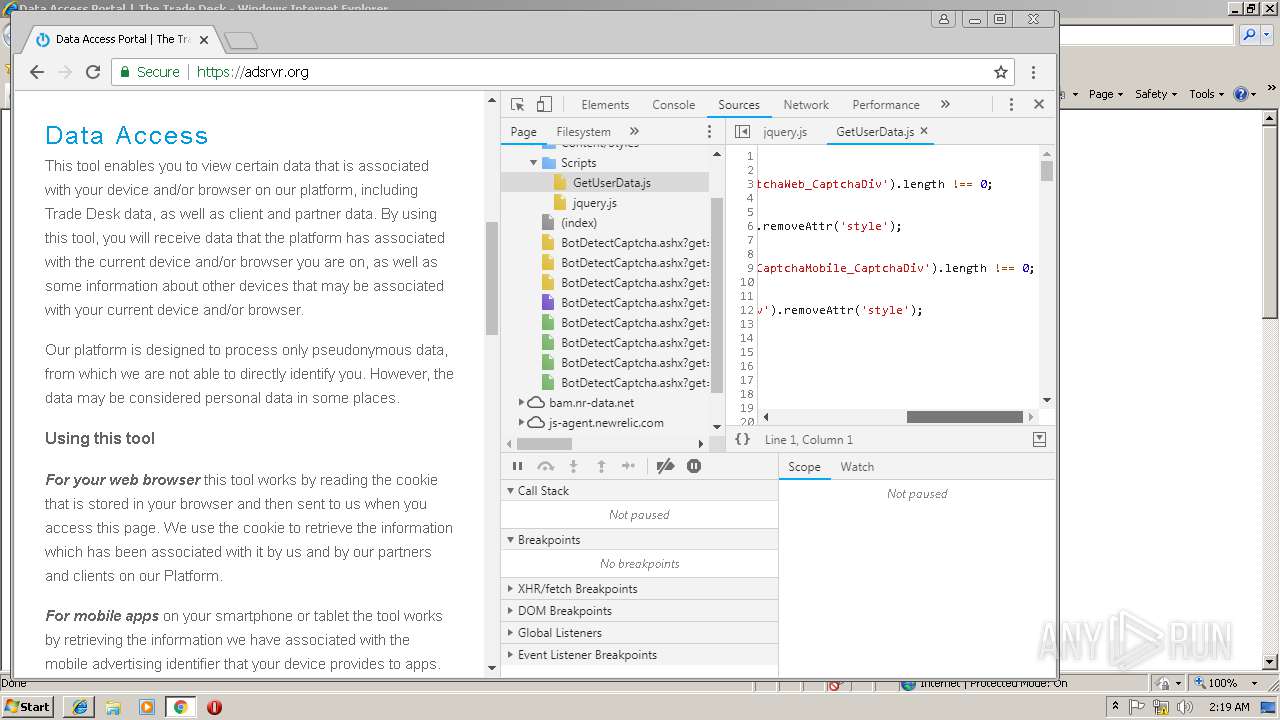Image resolution: width=1280 pixels, height=720 pixels.
Task: Toggle the device toolbar icon in DevTools
Action: [x=544, y=104]
